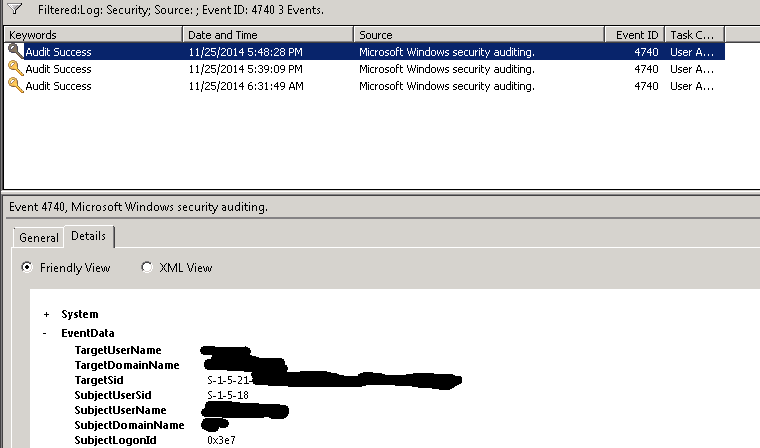Image resolution: width=760 pixels, height=448 pixels.
Task: Click the key icon of the 6:31:49 AM event
Action: [15, 86]
